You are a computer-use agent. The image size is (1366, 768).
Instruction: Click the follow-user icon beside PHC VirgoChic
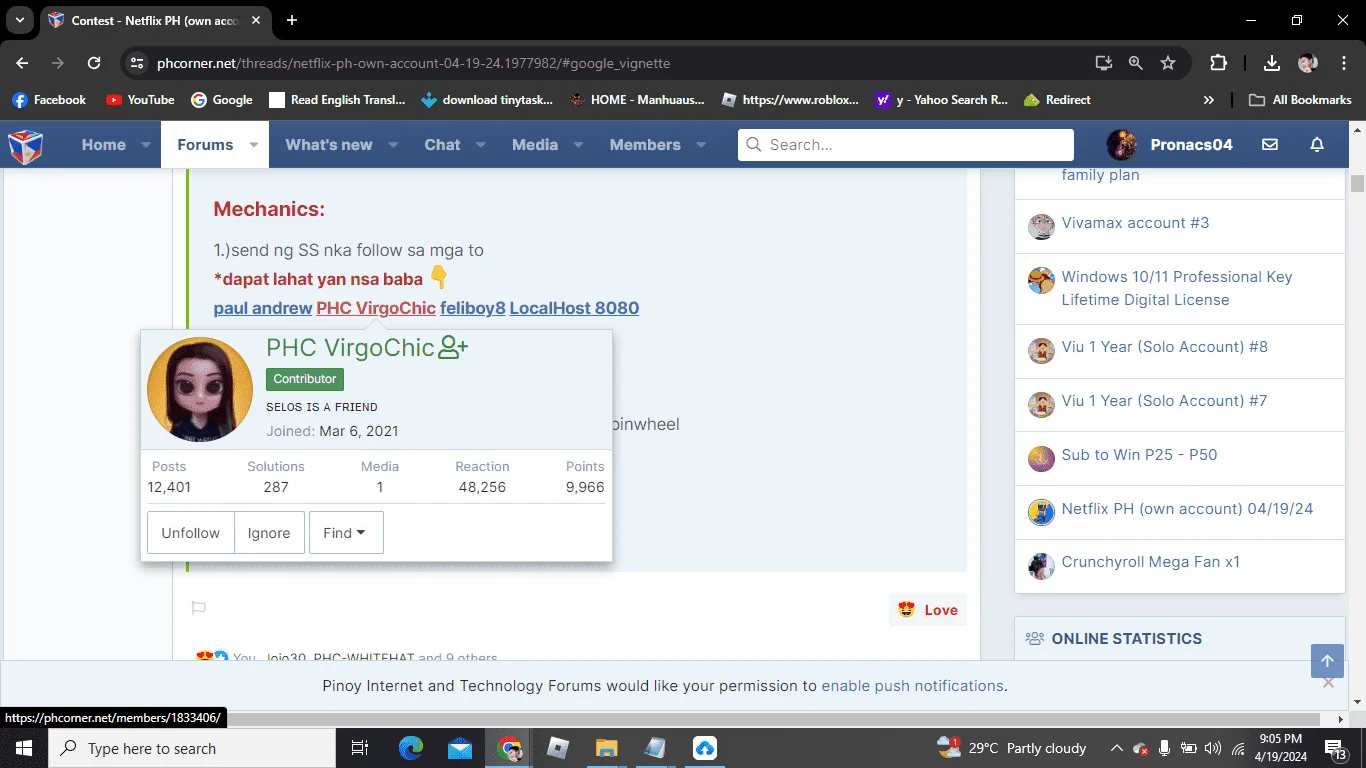454,348
